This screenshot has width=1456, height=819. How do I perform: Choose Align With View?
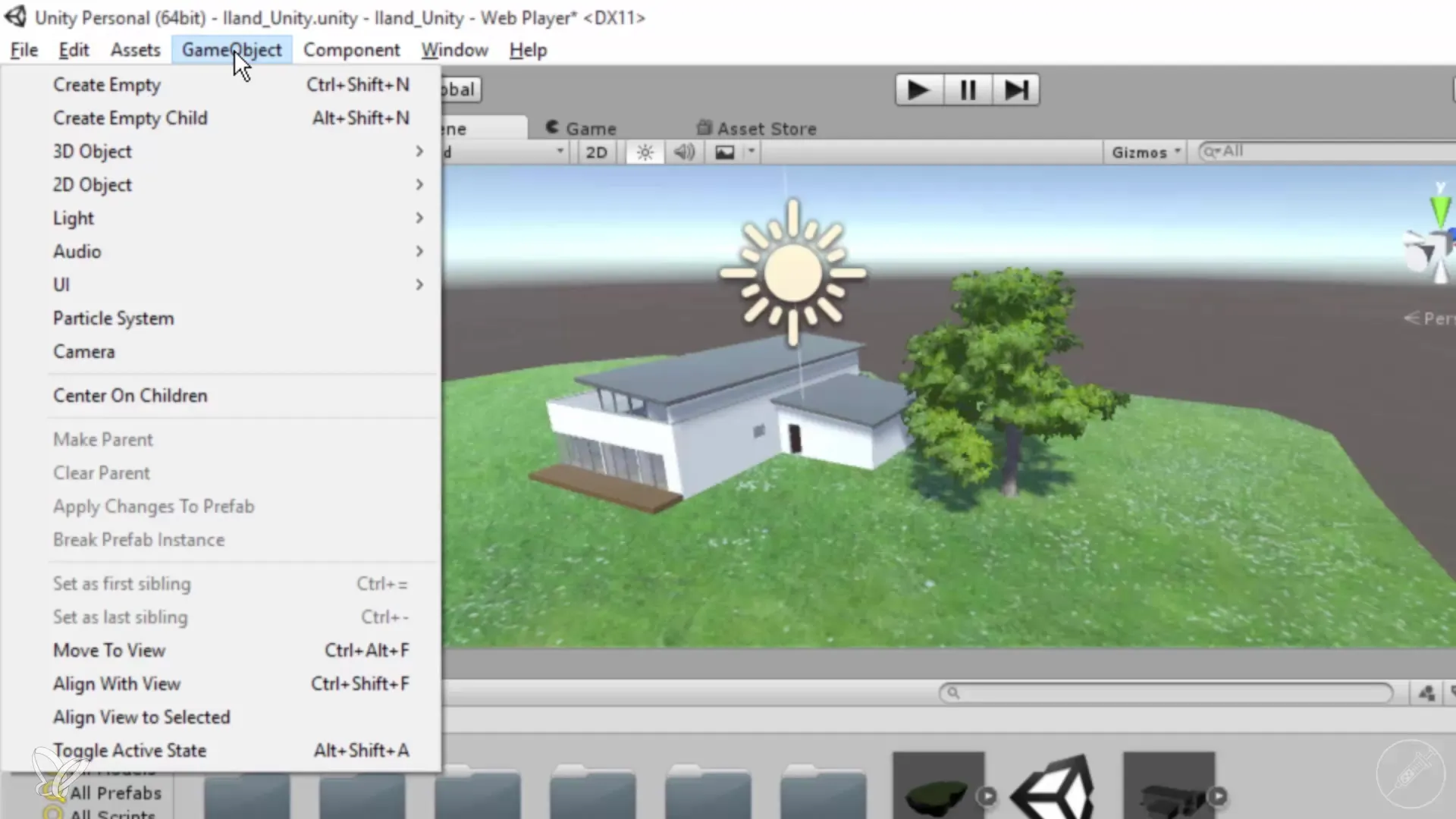[x=221, y=684]
